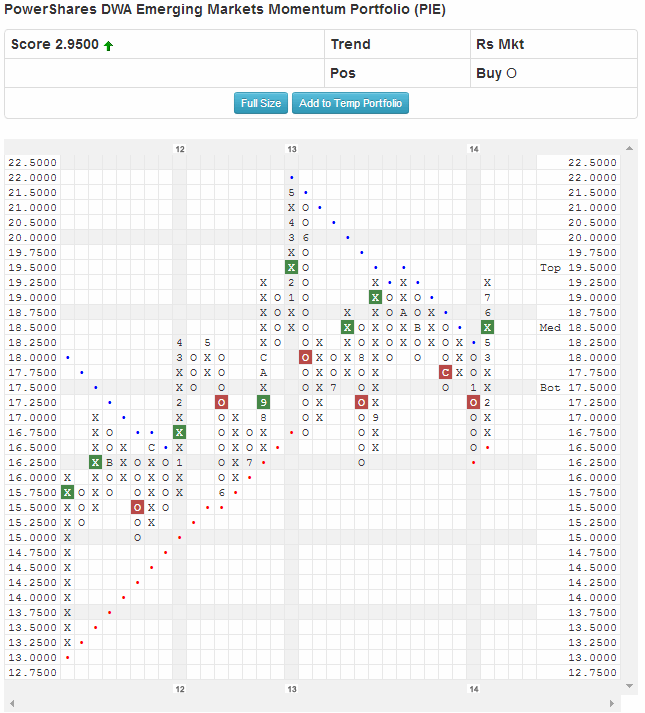Viewport: 645px width, 713px height.
Task: Select the green X box at 15.7500 row
Action: pyautogui.click(x=67, y=492)
